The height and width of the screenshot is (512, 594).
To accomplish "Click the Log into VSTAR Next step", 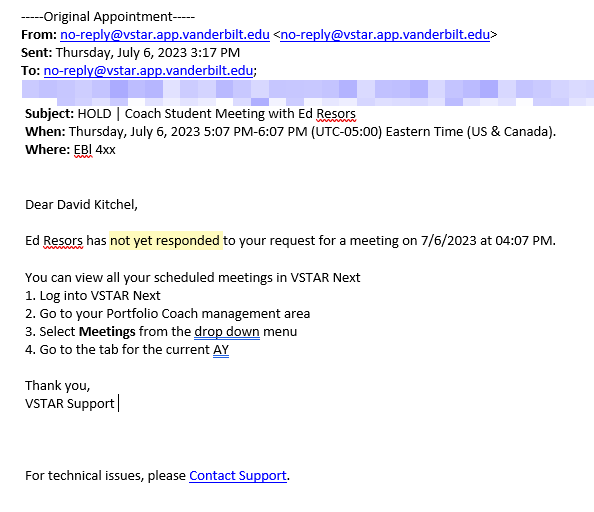I will [93, 295].
